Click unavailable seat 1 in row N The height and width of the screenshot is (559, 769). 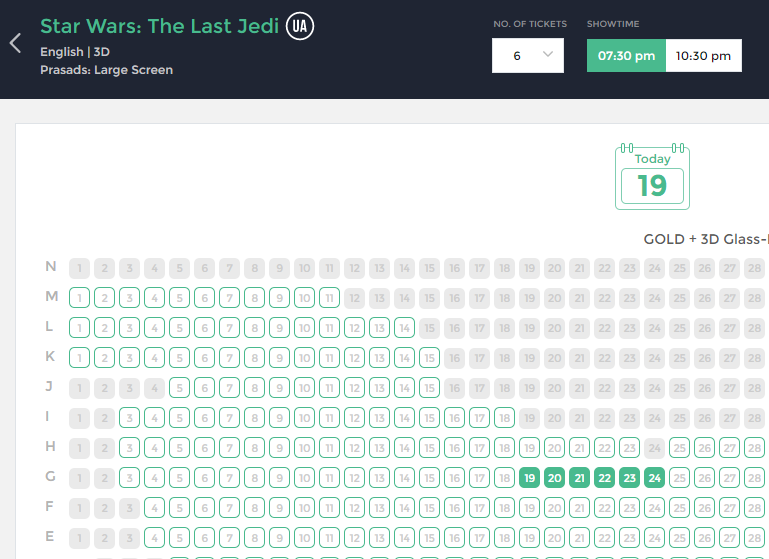coord(79,268)
